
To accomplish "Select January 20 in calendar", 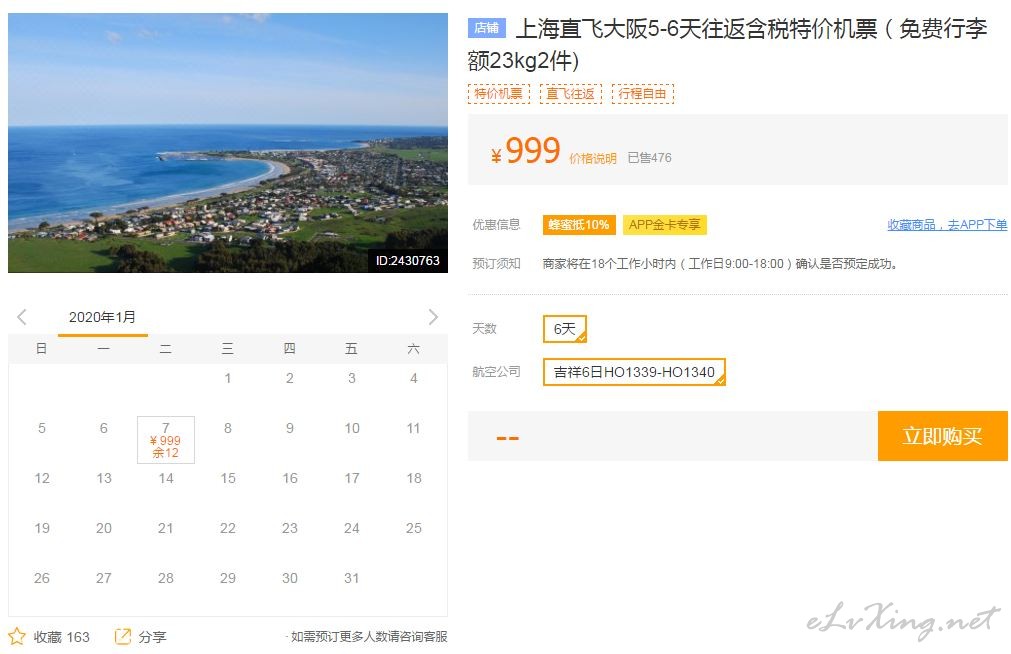I will click(x=104, y=528).
